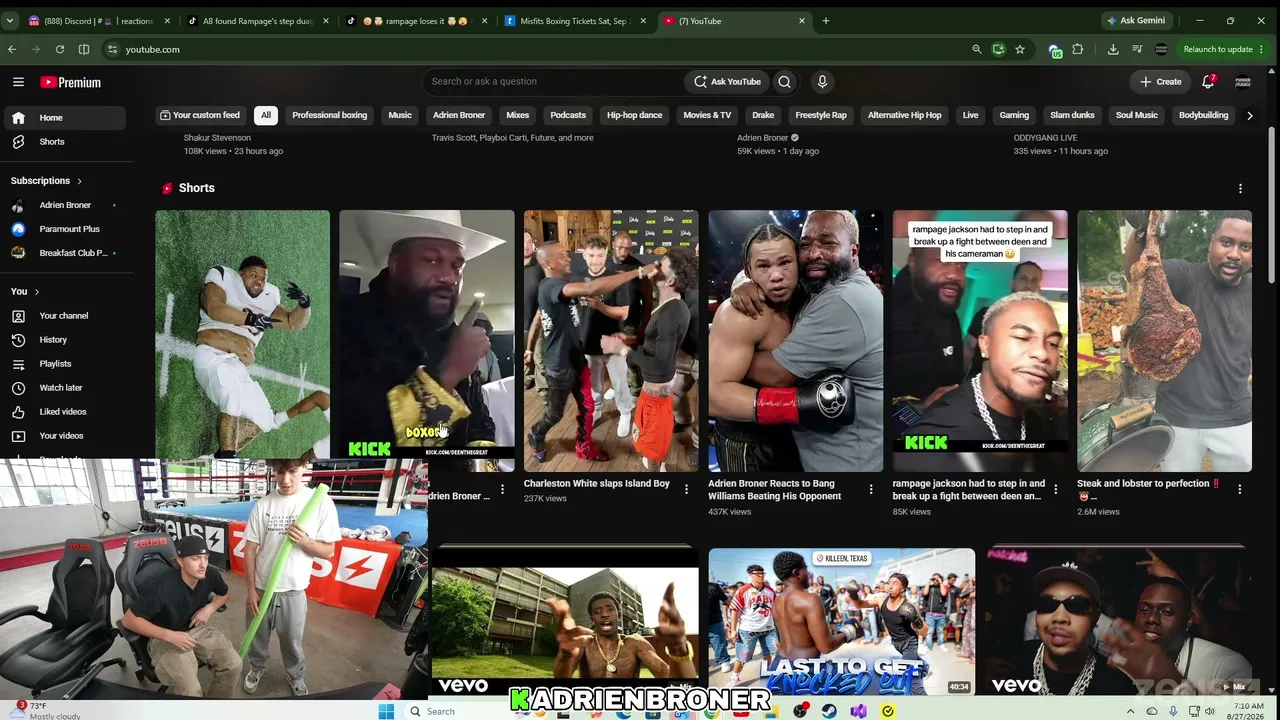Click the Ask YouTube button
Image resolution: width=1280 pixels, height=720 pixels.
[x=727, y=82]
